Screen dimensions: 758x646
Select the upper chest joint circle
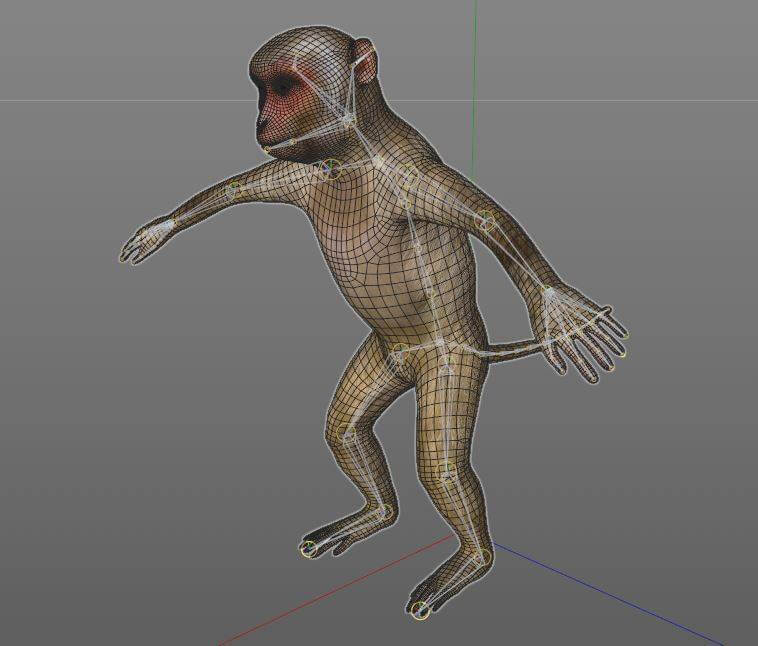(x=408, y=178)
